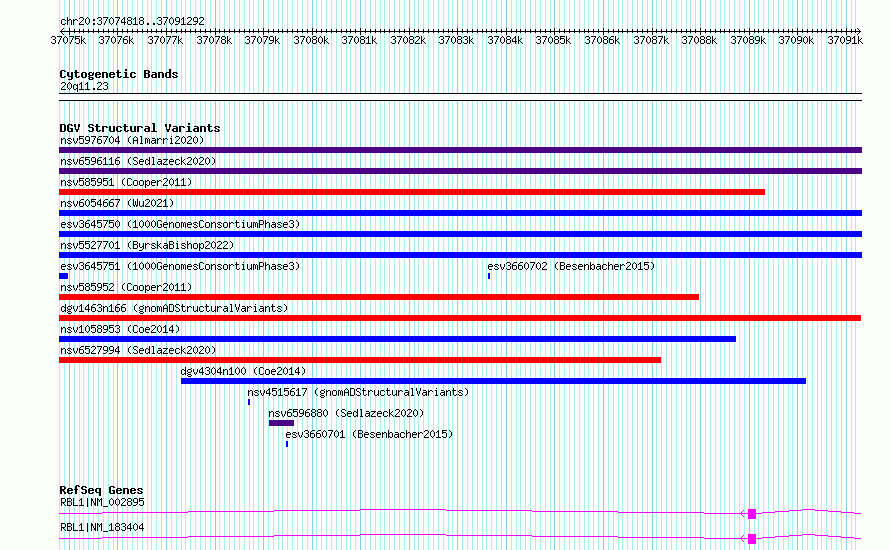890x550 pixels.
Task: Click the nsv585952 (Cooper2011) label
Action: click(x=126, y=287)
